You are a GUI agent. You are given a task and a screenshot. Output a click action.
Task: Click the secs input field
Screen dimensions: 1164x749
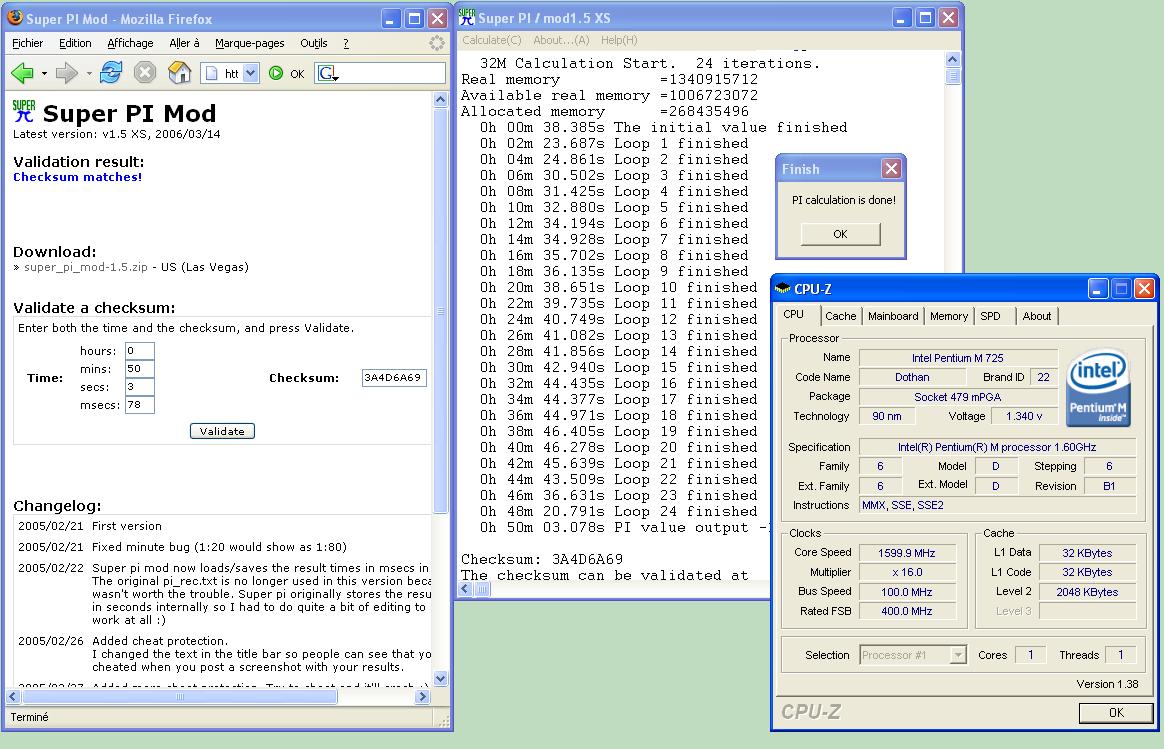click(140, 387)
